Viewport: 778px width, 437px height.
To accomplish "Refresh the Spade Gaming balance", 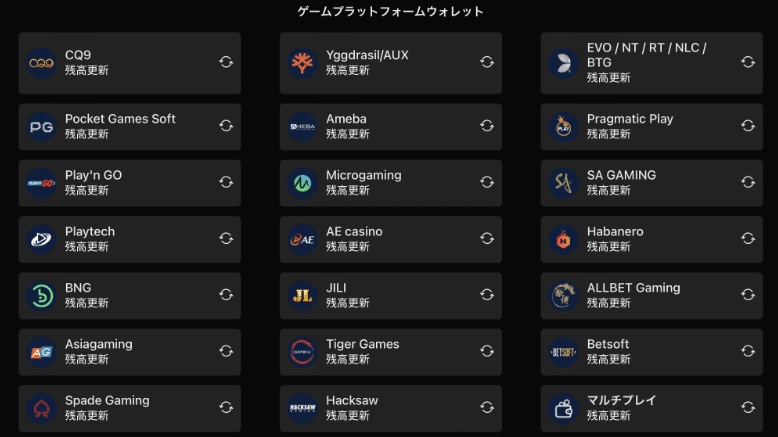I will click(x=226, y=407).
